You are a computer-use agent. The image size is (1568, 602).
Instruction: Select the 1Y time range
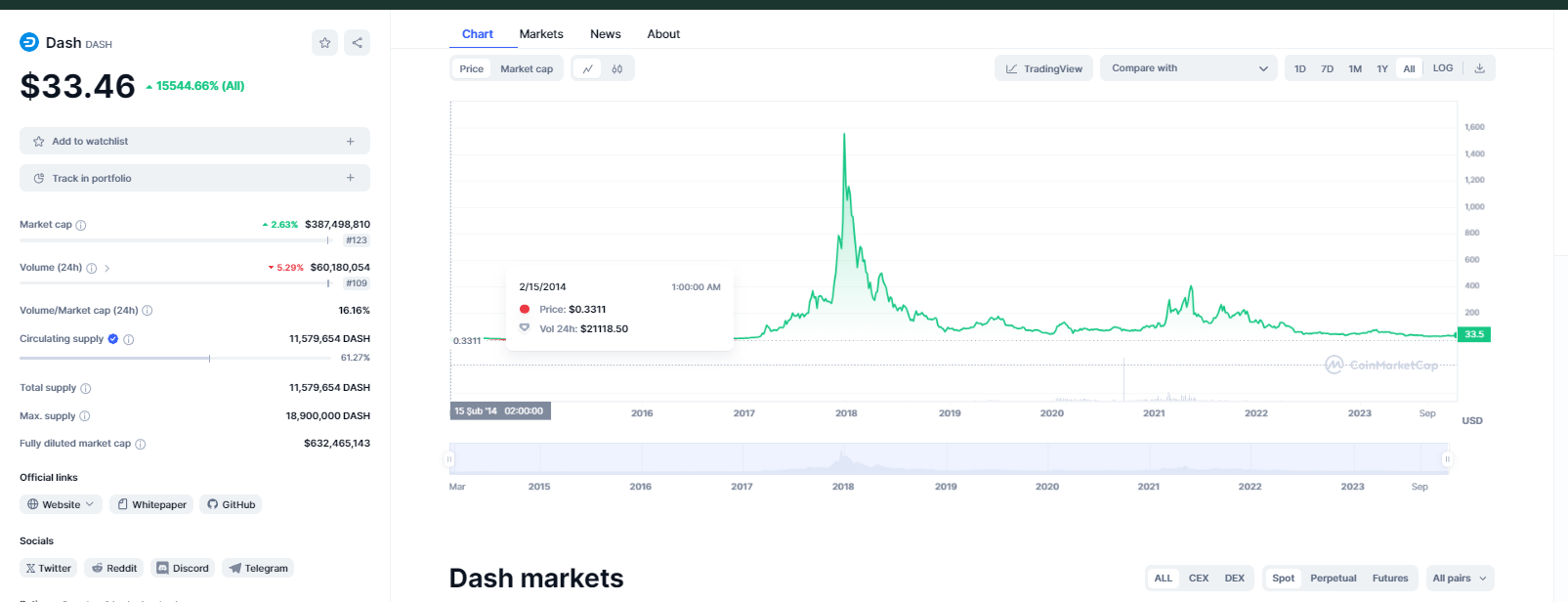[1381, 69]
